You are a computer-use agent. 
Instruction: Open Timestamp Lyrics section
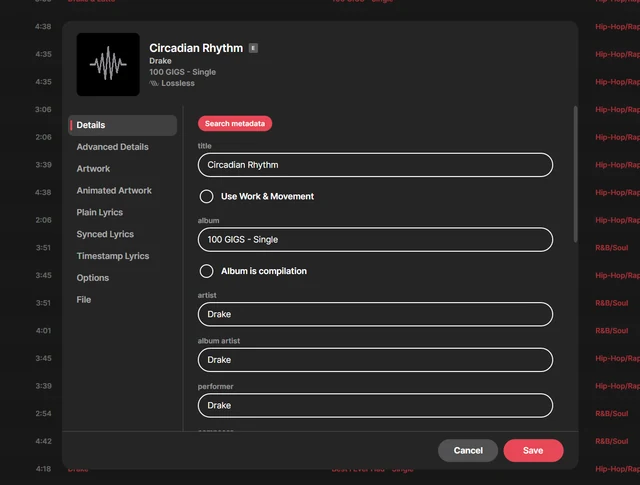113,256
